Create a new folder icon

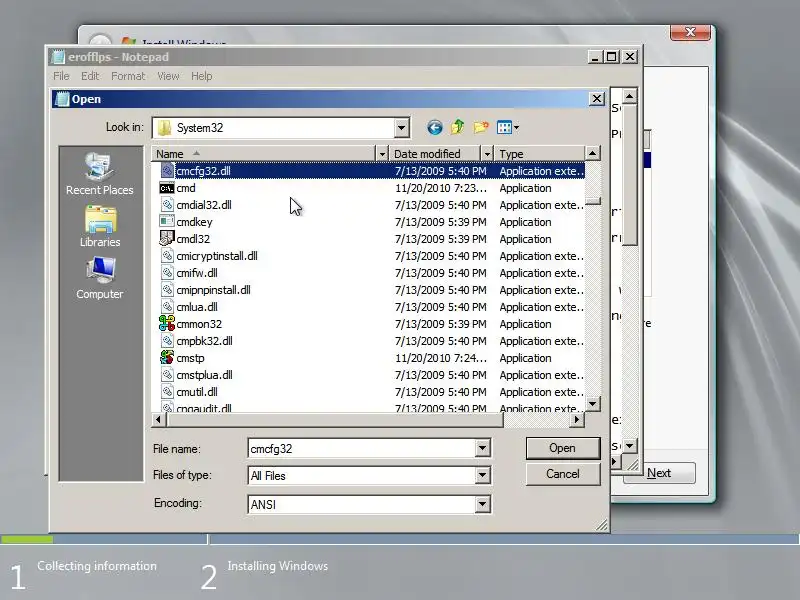pos(481,127)
